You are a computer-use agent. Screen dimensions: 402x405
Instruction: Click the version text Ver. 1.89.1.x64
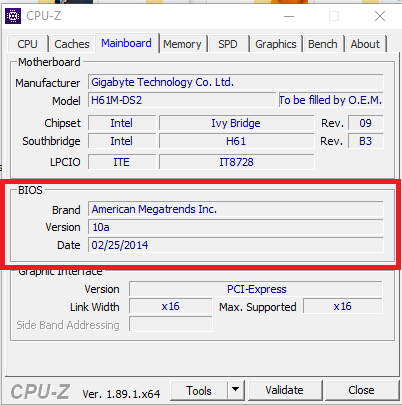point(121,394)
